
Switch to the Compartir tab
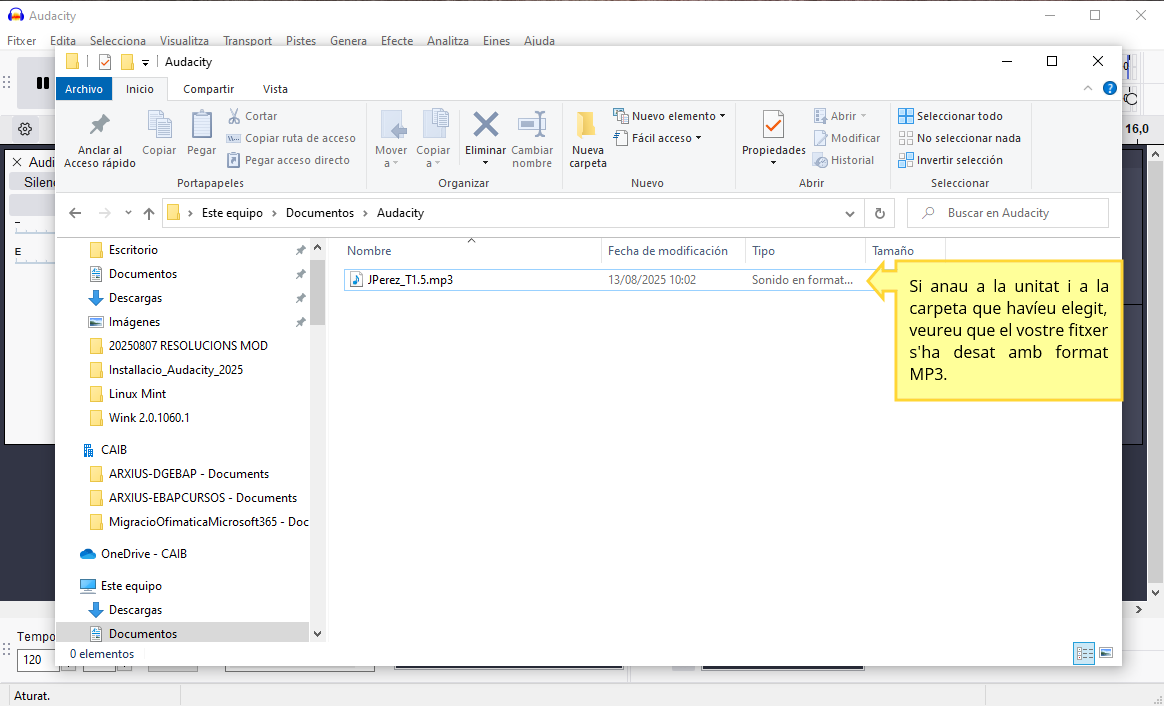pos(209,89)
